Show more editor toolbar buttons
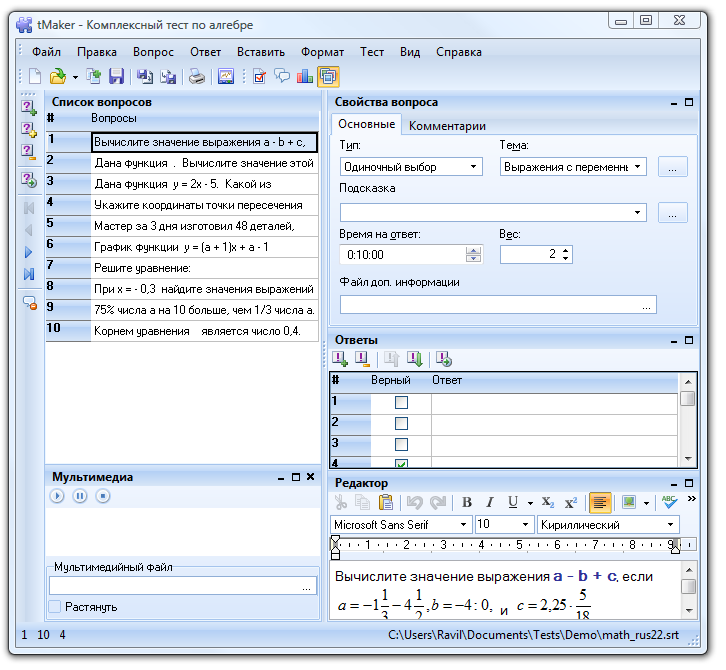Screen dimensions: 726x670 coord(691,499)
